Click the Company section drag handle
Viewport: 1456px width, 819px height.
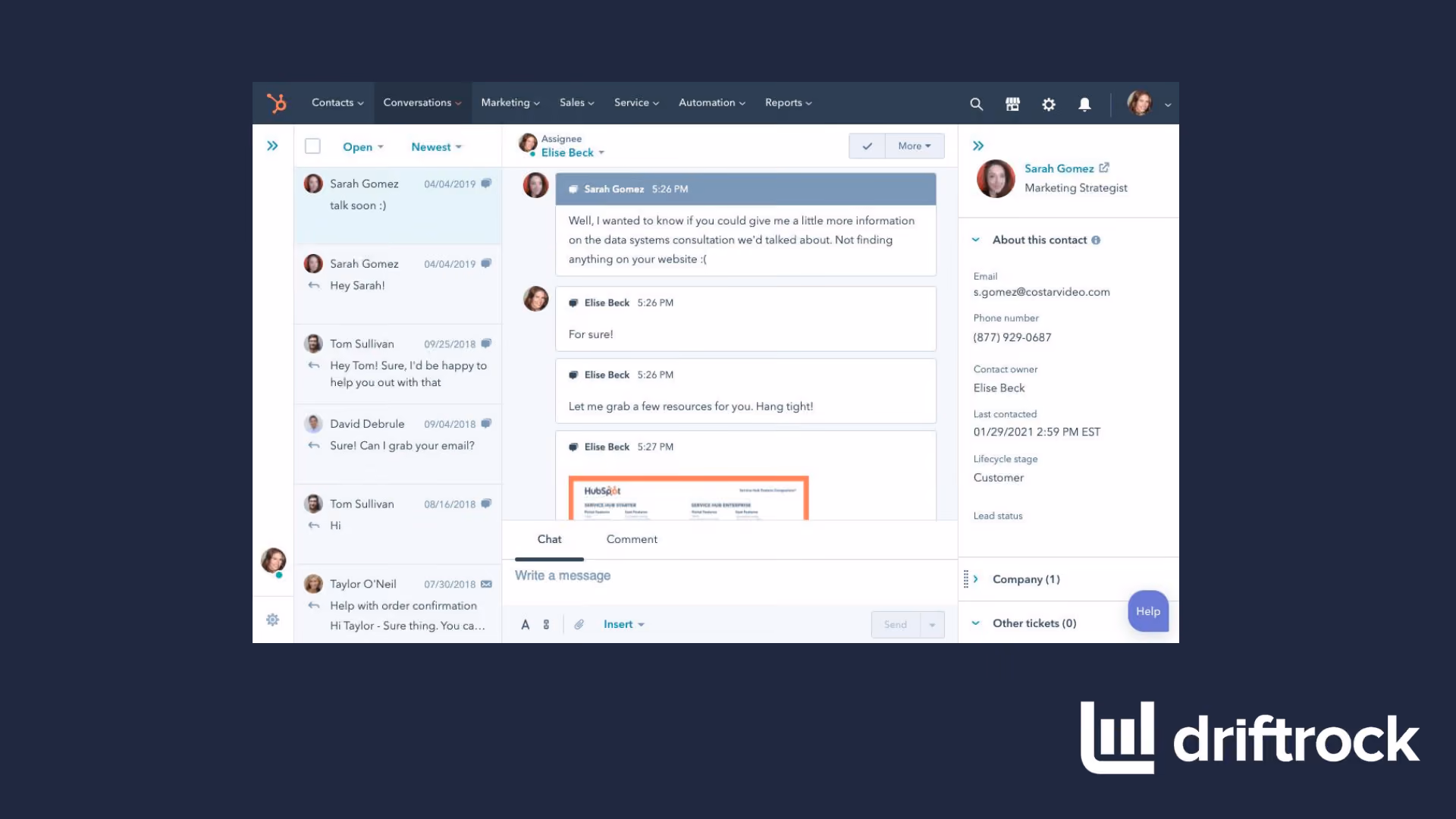point(965,579)
